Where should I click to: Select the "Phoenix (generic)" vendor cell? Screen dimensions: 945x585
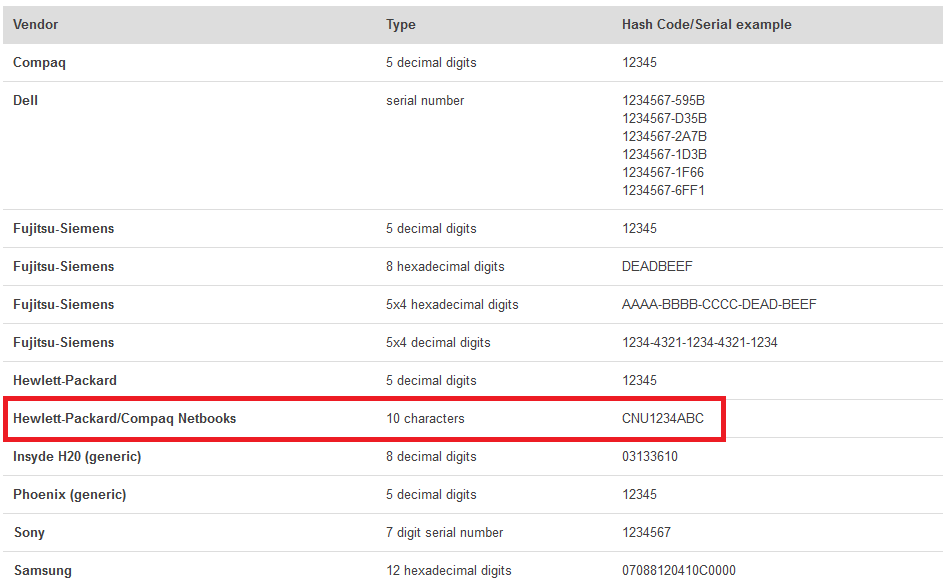pos(70,495)
